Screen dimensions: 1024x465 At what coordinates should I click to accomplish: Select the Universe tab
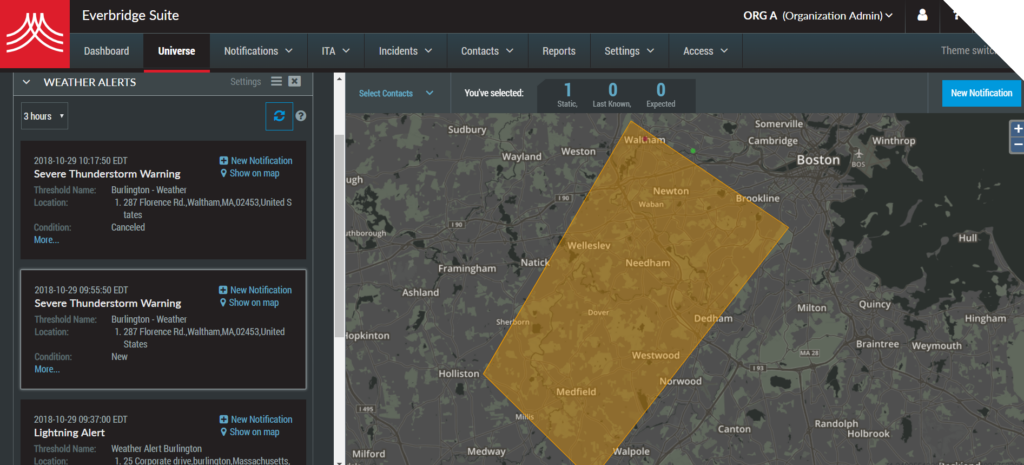[176, 51]
